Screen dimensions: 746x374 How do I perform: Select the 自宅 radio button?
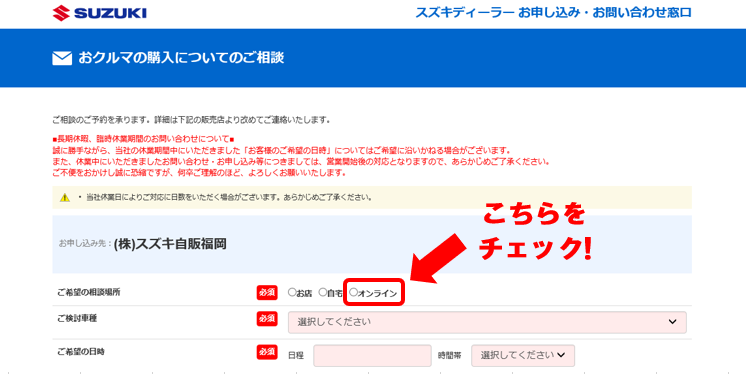click(x=323, y=292)
